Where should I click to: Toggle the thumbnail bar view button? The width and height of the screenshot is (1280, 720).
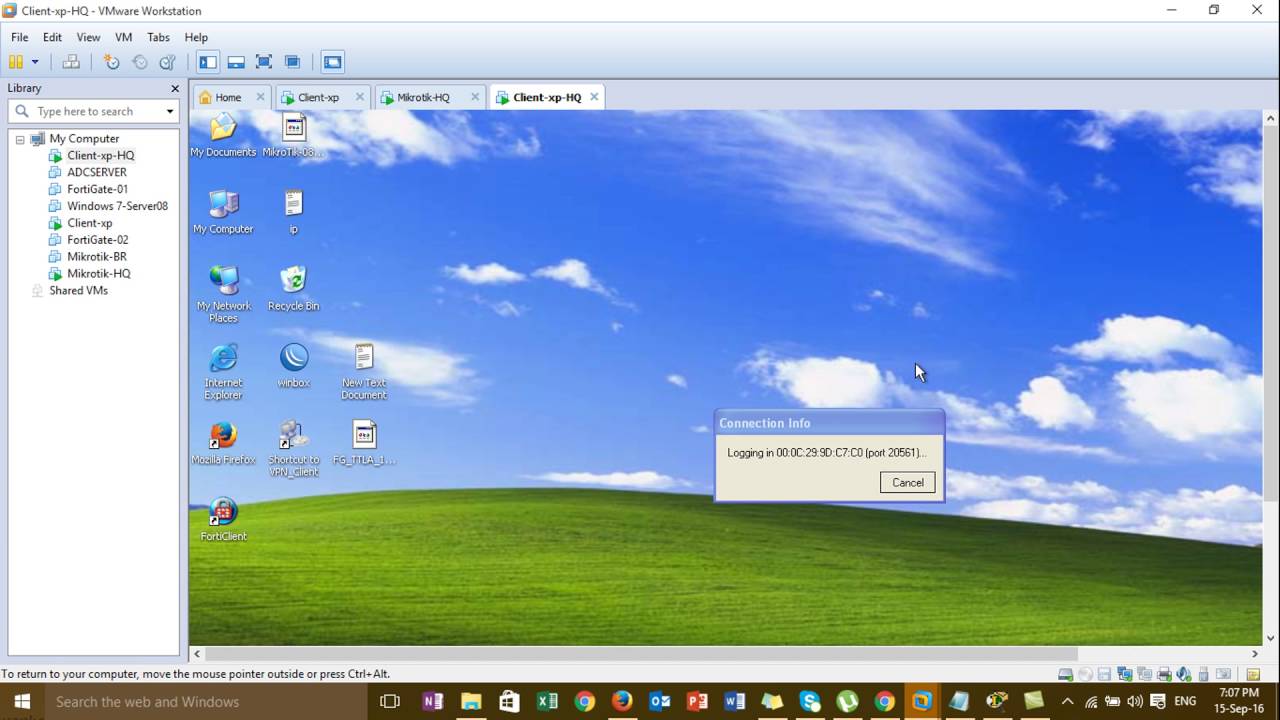pos(236,62)
